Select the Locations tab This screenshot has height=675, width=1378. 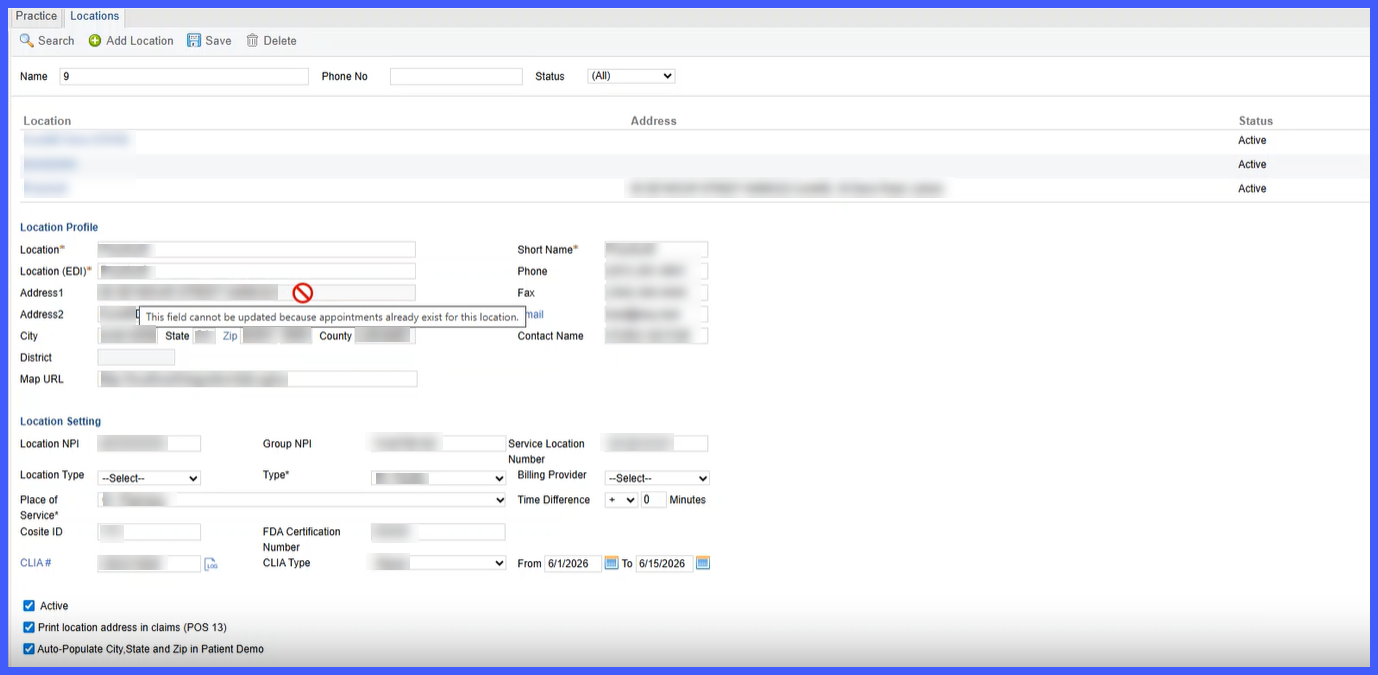(x=95, y=16)
